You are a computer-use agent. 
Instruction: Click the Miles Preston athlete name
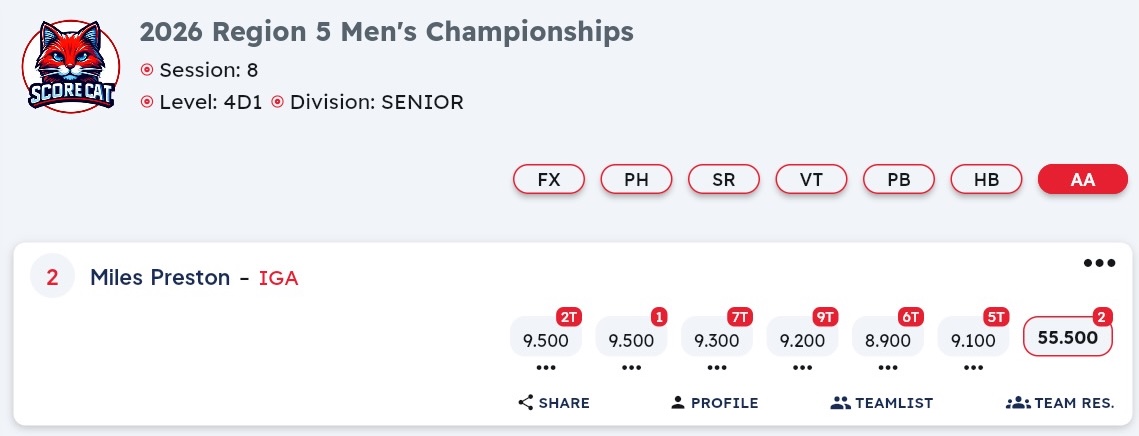click(160, 278)
